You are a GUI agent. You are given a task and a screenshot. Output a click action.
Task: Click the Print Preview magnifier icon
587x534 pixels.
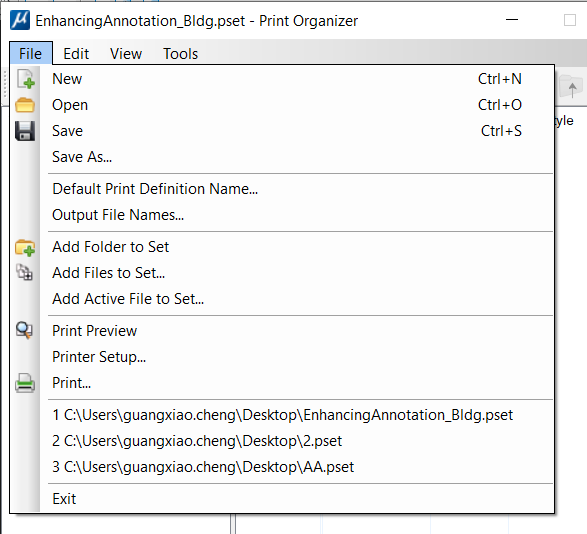(24, 331)
